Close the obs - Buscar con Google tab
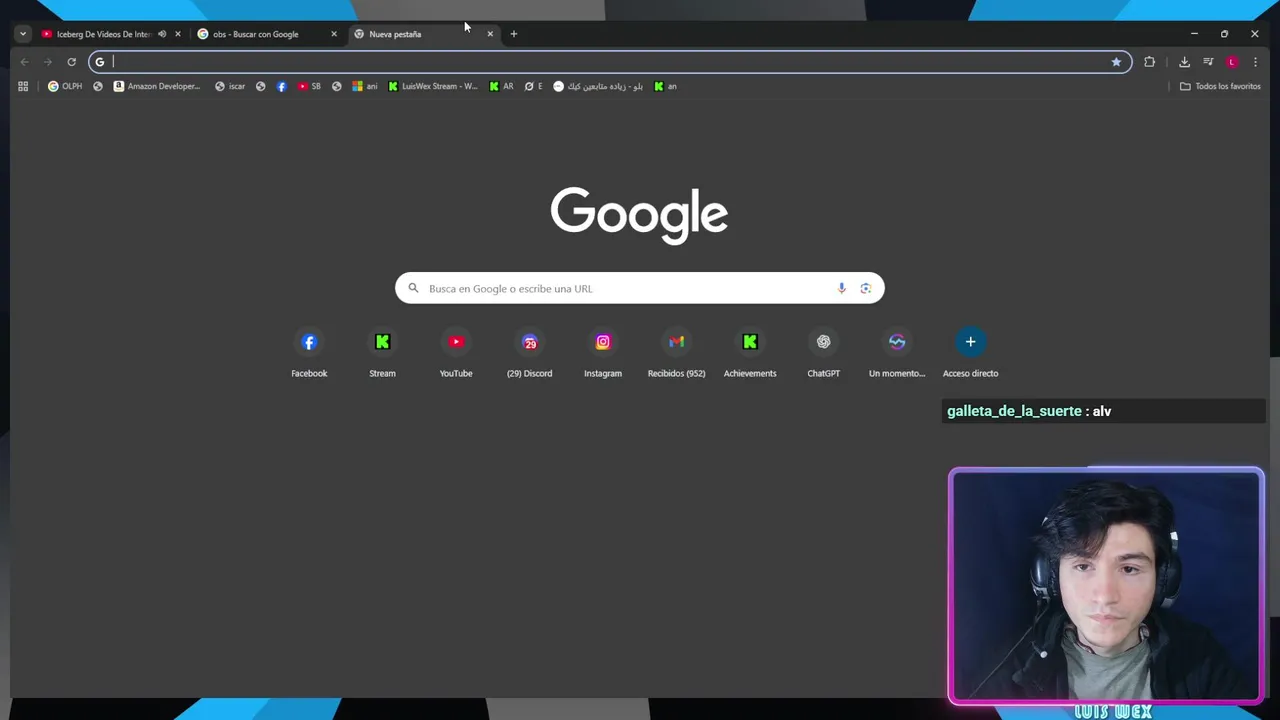 coord(334,34)
